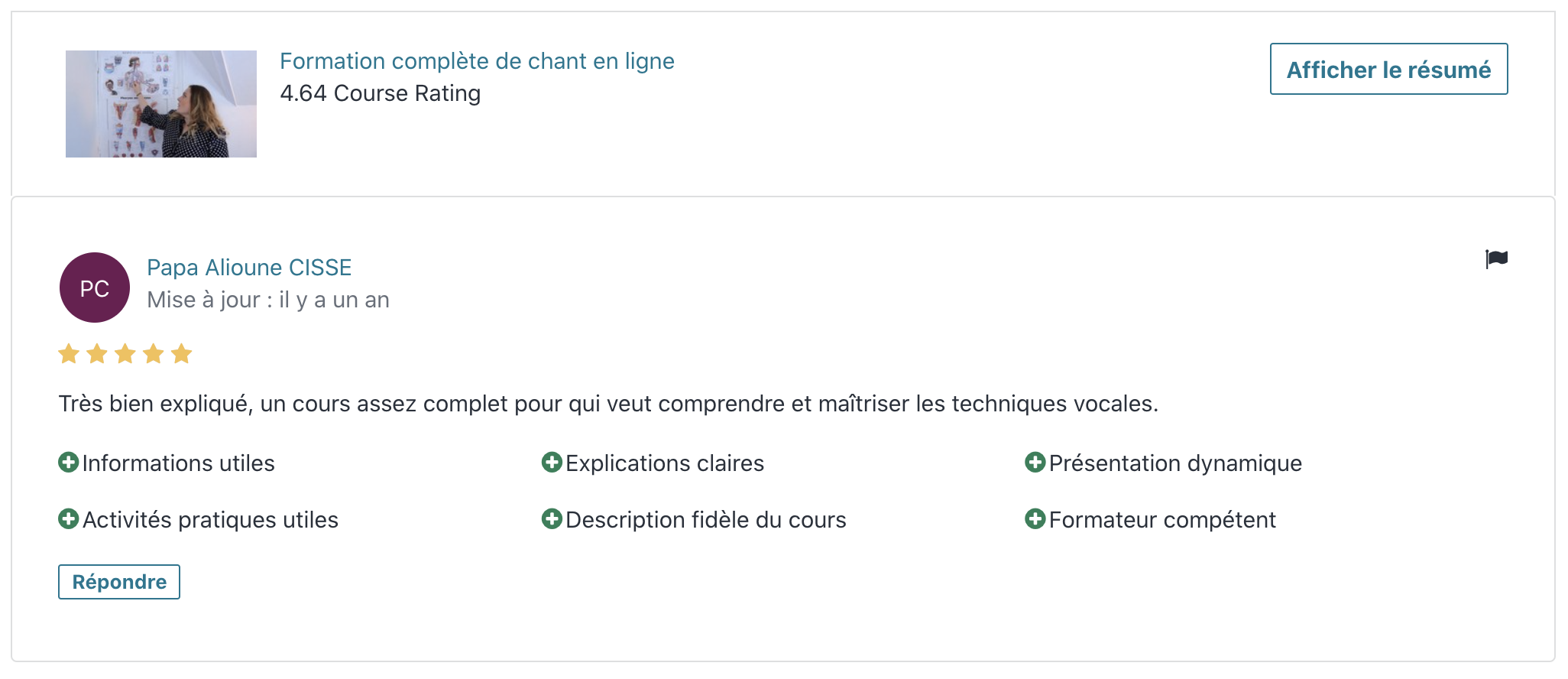Screen dimensions: 1568x679
Task: Click the plus icon beside Activités pratiques utiles
Action: 69,519
